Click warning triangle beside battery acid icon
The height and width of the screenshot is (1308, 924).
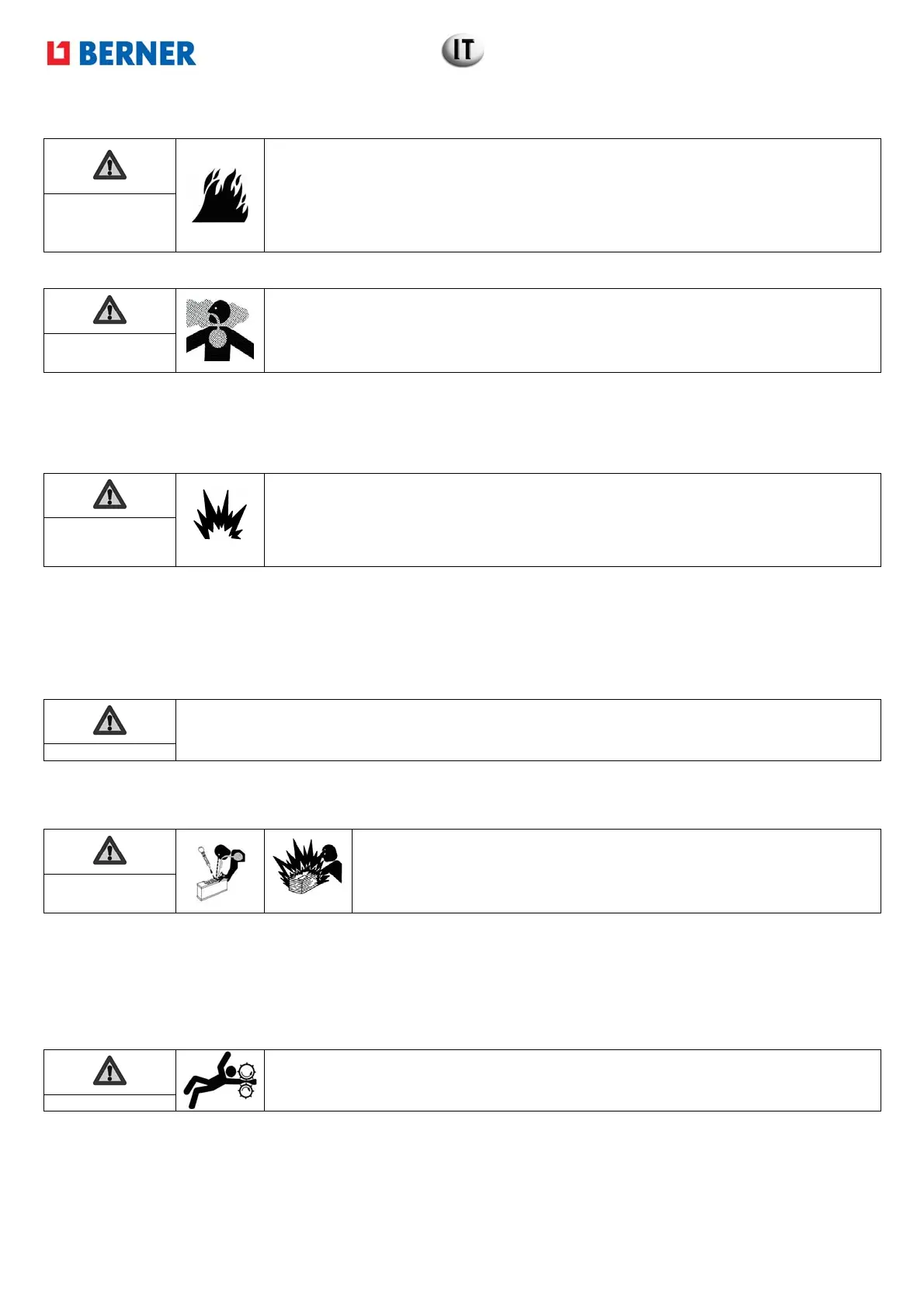coord(109,851)
